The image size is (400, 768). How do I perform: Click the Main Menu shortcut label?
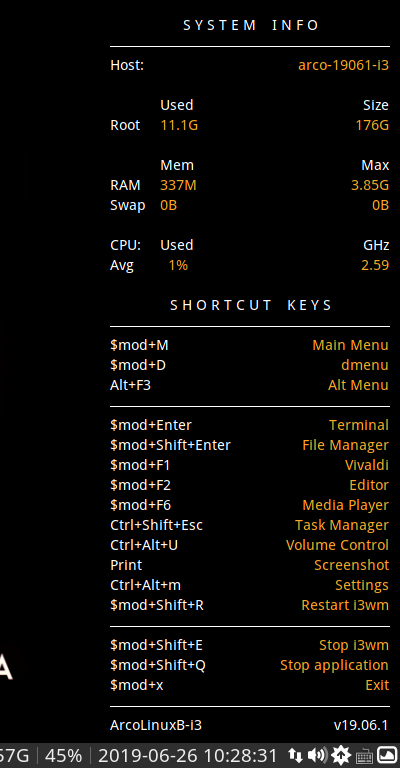tap(351, 345)
